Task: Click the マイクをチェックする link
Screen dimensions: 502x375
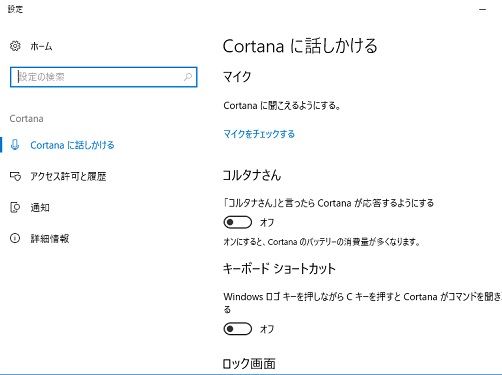Action: [259, 134]
